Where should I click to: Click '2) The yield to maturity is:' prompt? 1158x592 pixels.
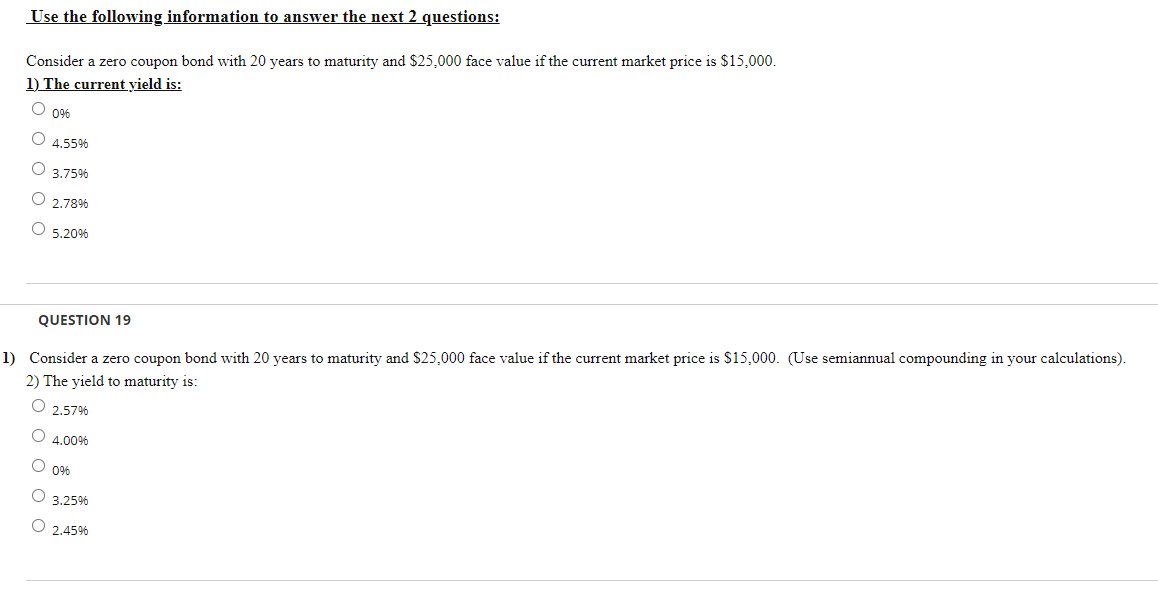click(112, 382)
